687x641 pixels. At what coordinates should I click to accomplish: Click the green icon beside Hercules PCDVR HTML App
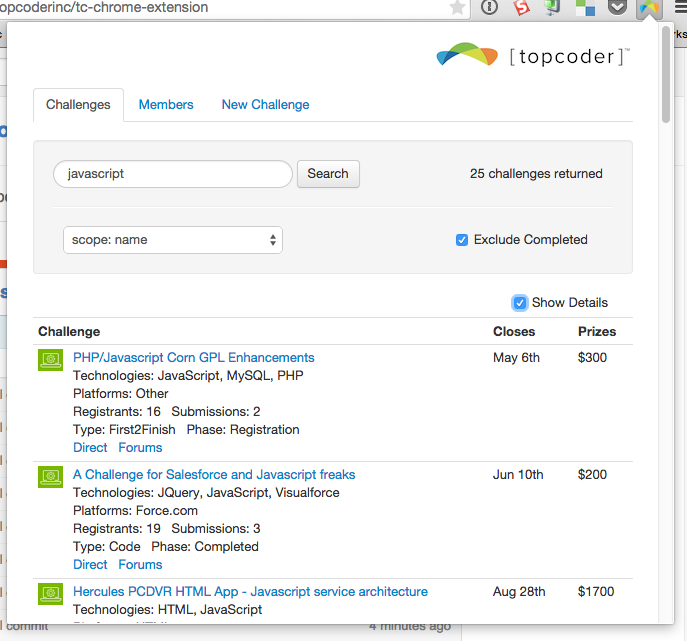50,594
